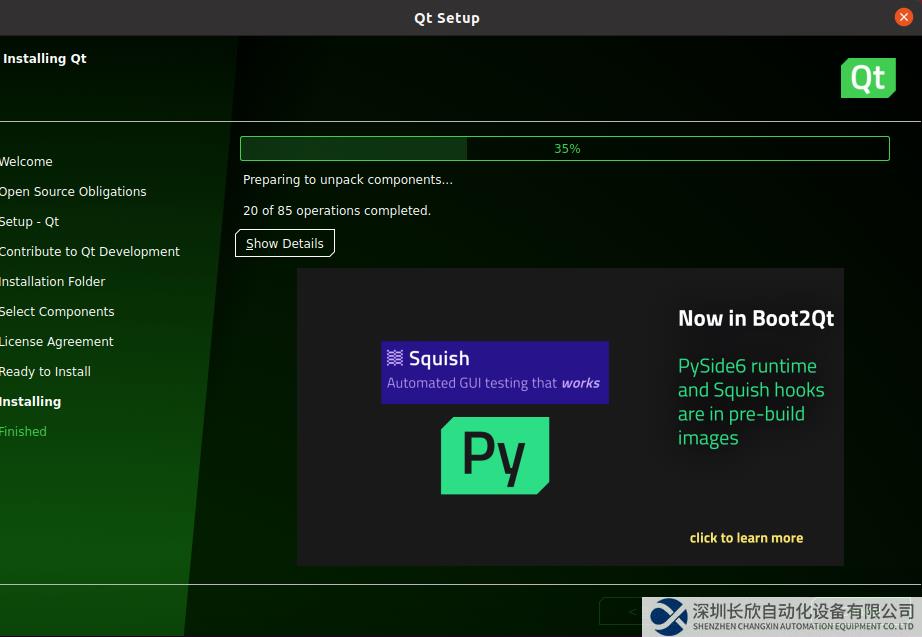Viewport: 922px width, 637px height.
Task: Select the green Finished step
Action: pyautogui.click(x=23, y=431)
